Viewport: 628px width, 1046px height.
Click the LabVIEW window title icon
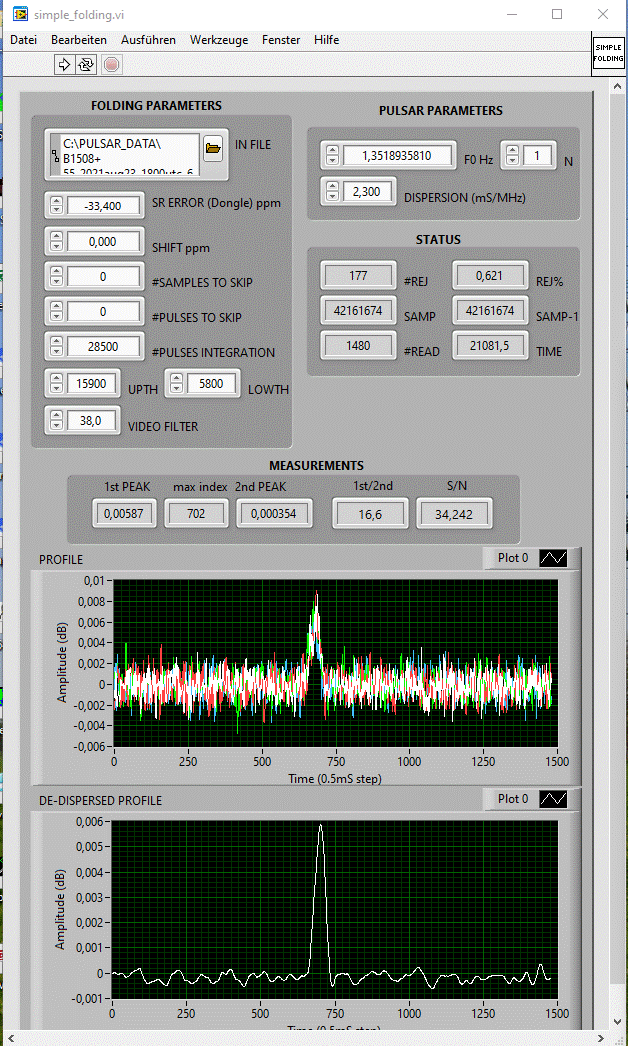(20, 14)
